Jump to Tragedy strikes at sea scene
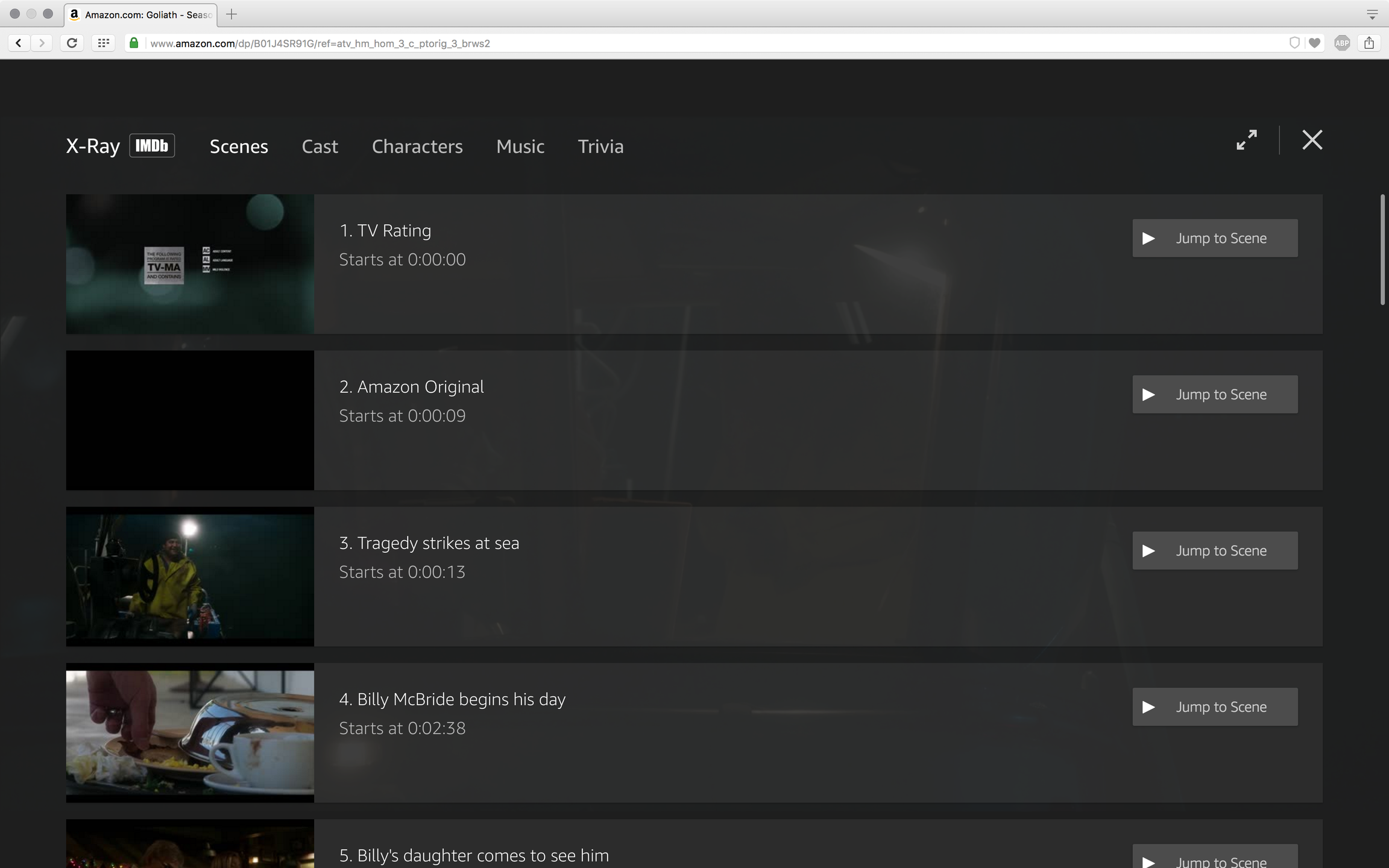1389x868 pixels. [x=1215, y=550]
